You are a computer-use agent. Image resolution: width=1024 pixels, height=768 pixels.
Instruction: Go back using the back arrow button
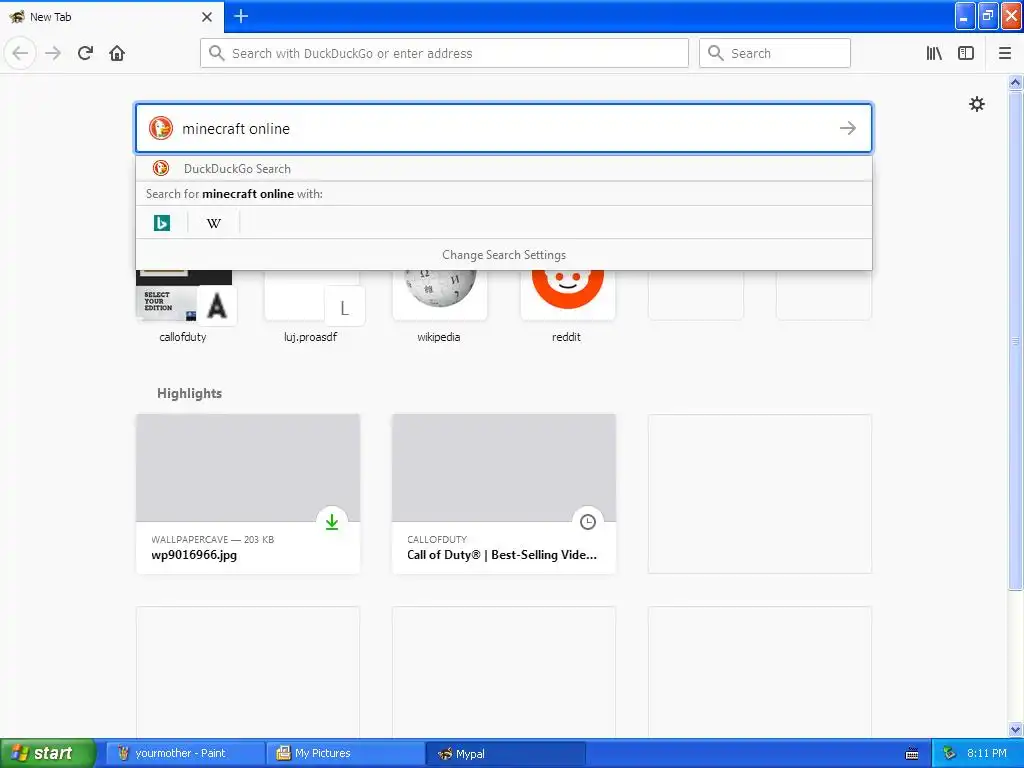click(x=20, y=53)
